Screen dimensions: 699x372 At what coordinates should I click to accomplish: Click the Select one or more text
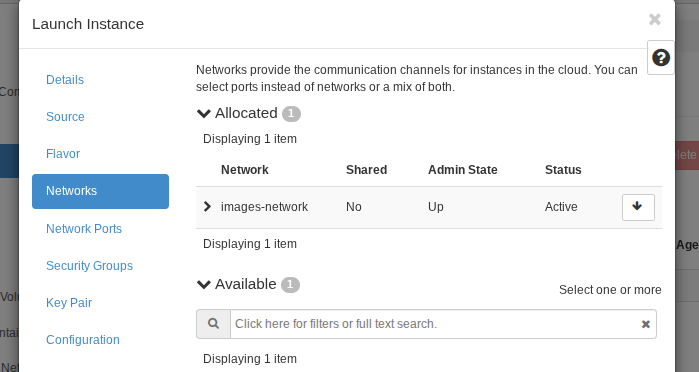click(x=610, y=290)
